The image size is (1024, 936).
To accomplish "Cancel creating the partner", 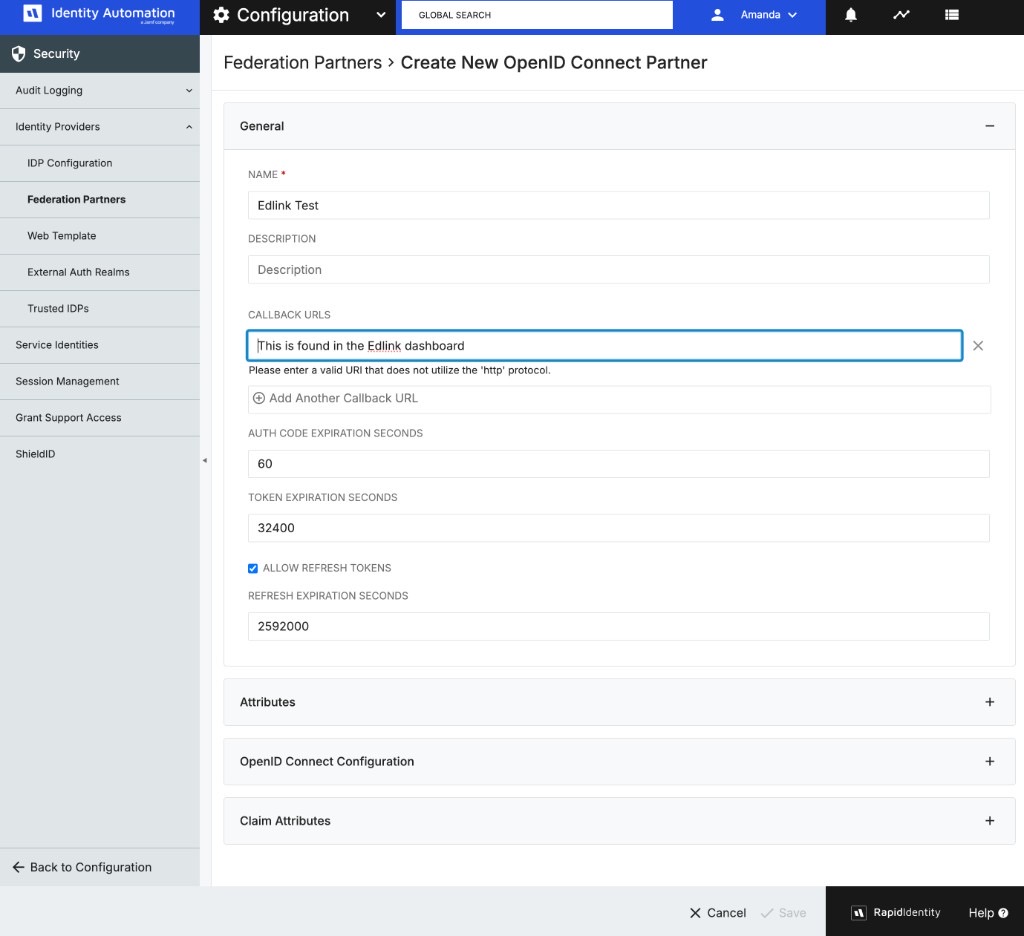I will (x=718, y=912).
